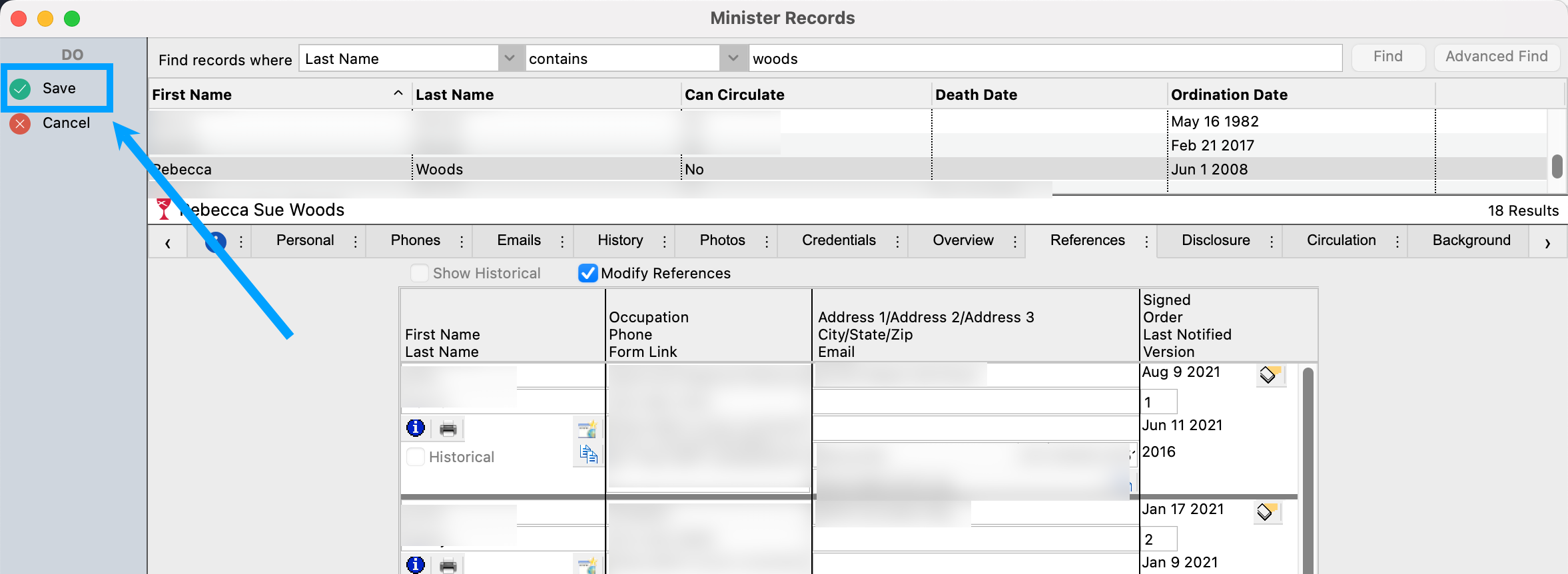Uncheck the Modify References checkbox
The image size is (1568, 574).
click(588, 273)
